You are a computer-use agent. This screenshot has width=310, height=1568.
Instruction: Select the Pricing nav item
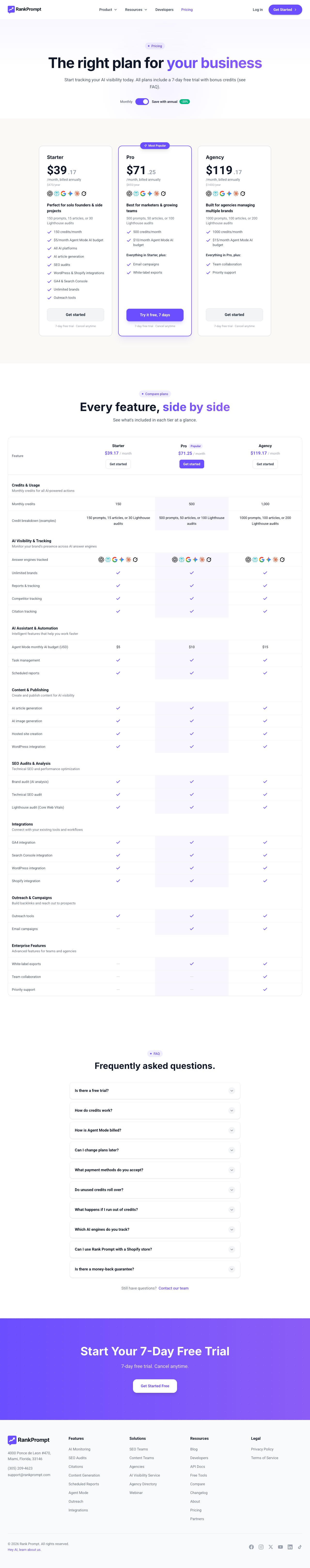pyautogui.click(x=187, y=10)
